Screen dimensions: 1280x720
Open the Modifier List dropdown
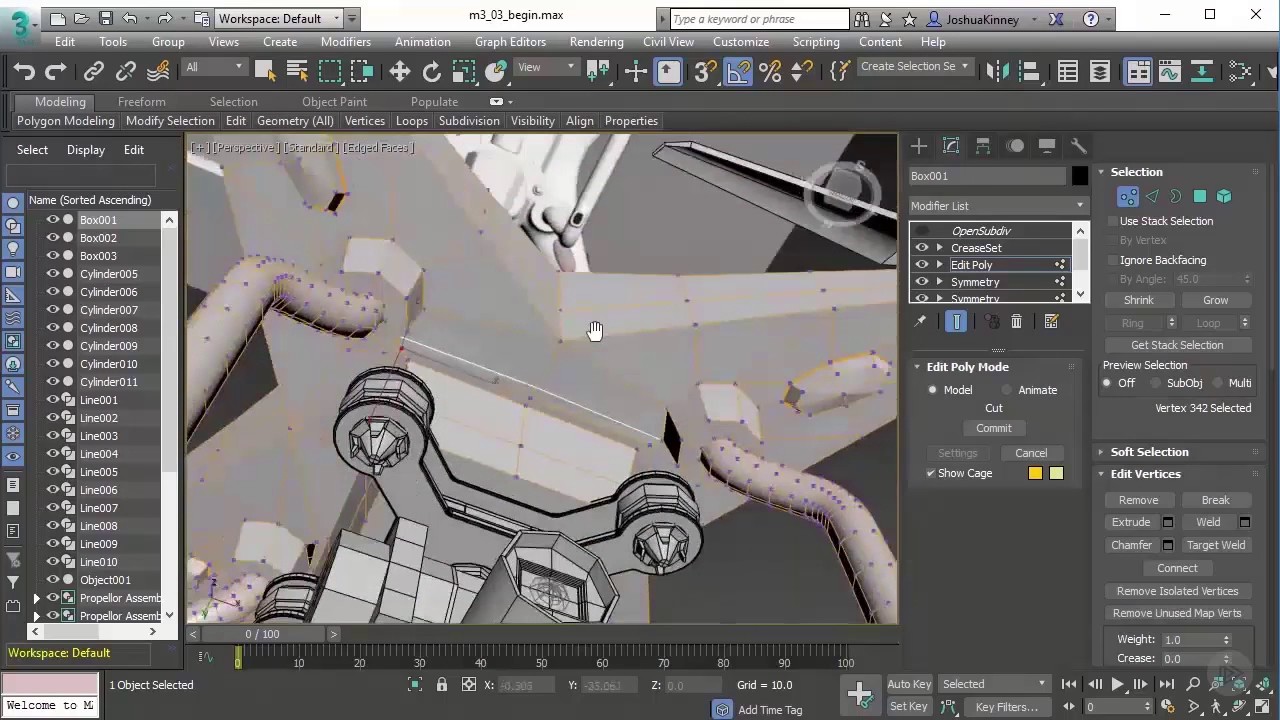pos(998,206)
